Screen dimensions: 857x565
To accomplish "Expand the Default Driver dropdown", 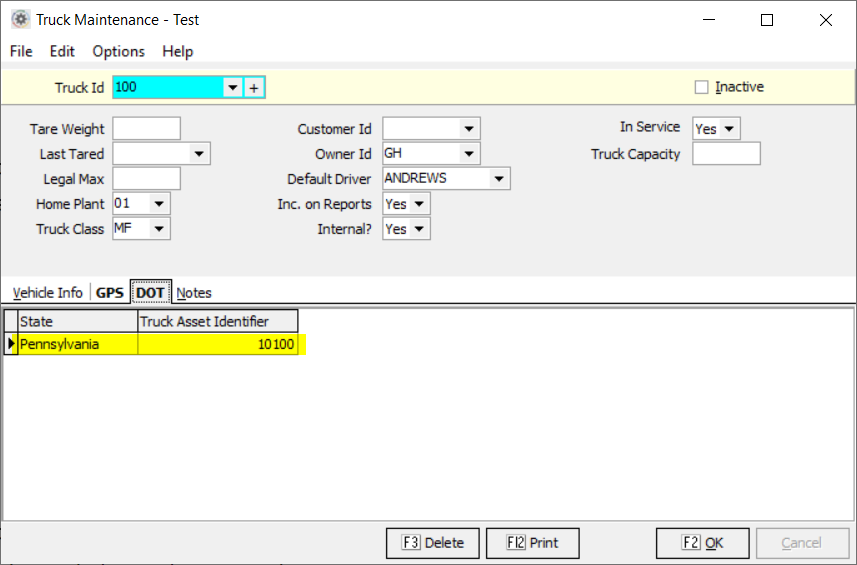I will point(499,179).
